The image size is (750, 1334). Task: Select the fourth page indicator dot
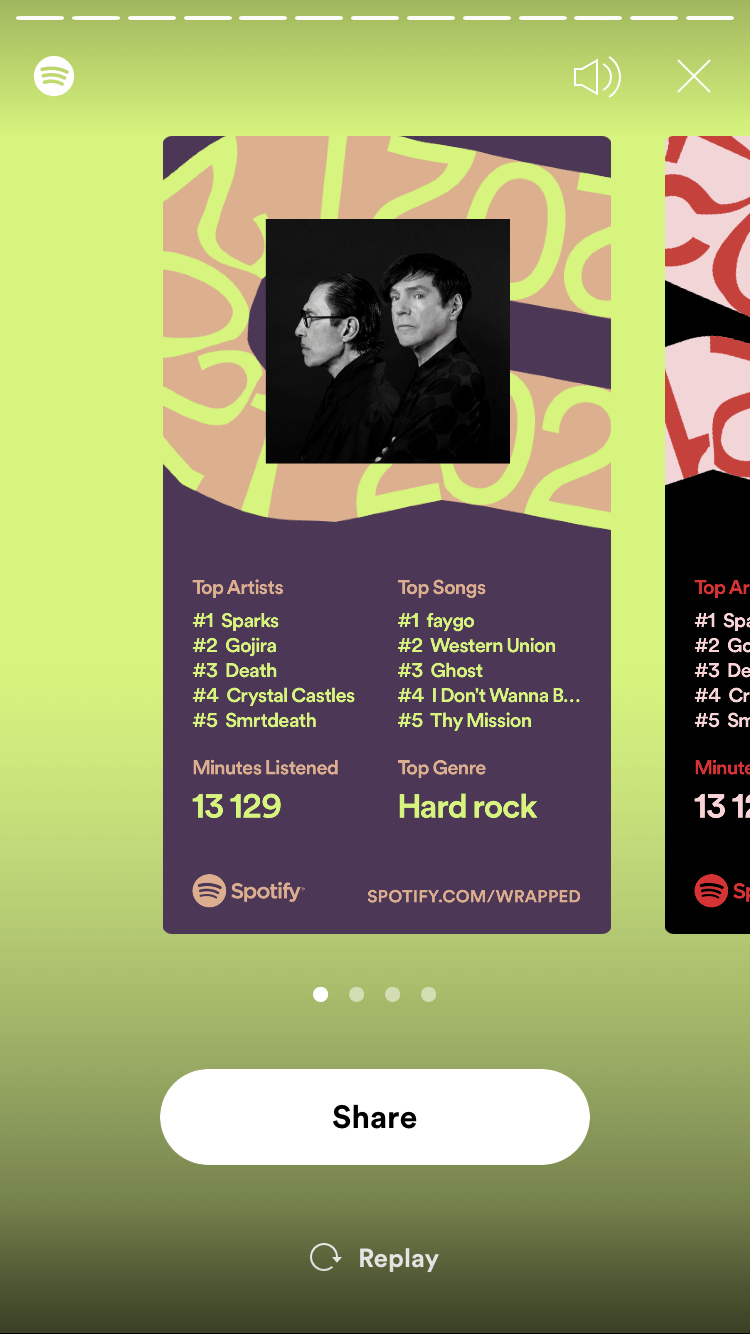tap(428, 994)
